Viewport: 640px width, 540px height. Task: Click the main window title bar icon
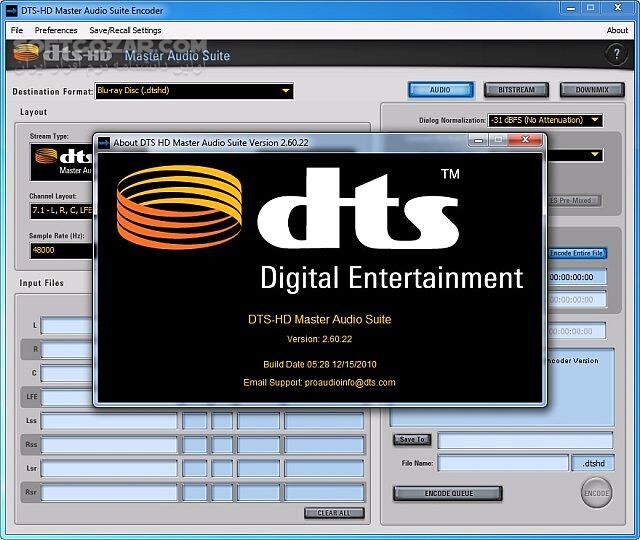12,10
